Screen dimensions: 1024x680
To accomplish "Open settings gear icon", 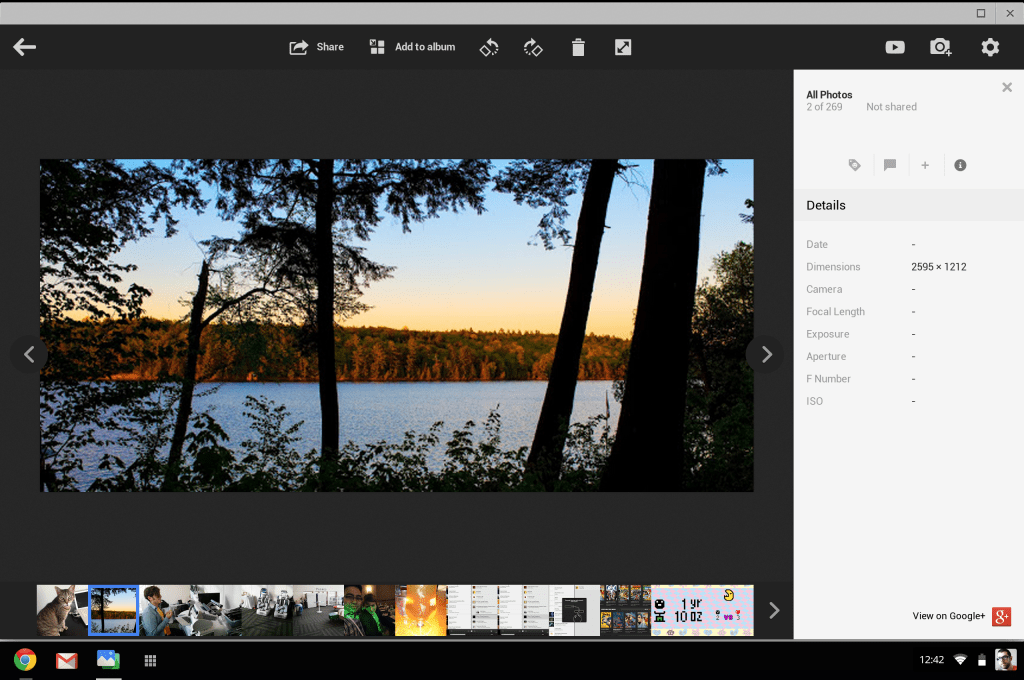I will pyautogui.click(x=990, y=47).
